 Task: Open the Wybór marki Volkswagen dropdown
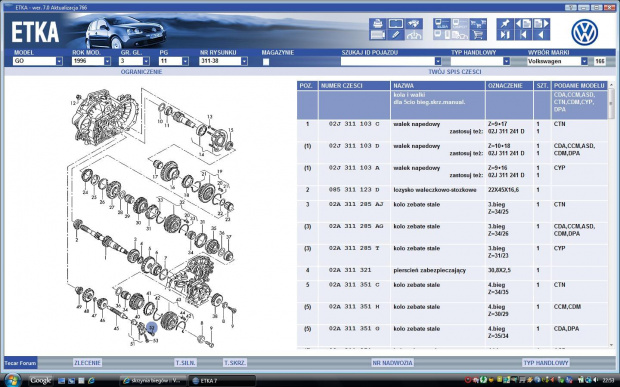pyautogui.click(x=557, y=61)
